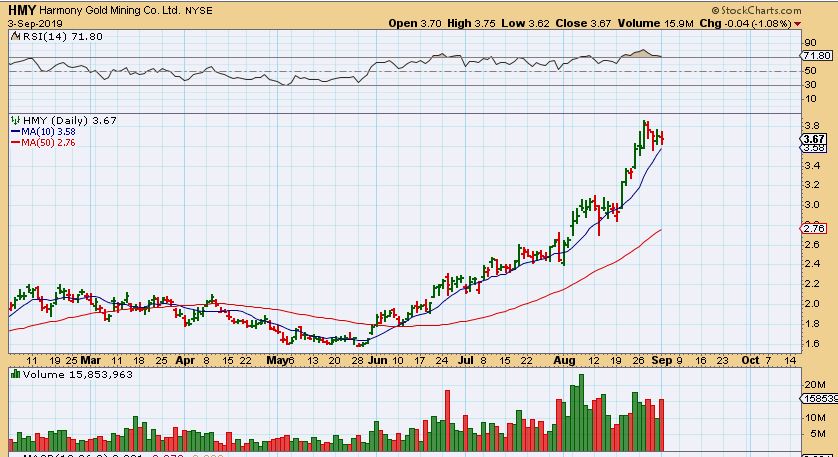The height and width of the screenshot is (457, 838).
Task: Click the red down-arrow change indicator
Action: pyautogui.click(x=797, y=24)
